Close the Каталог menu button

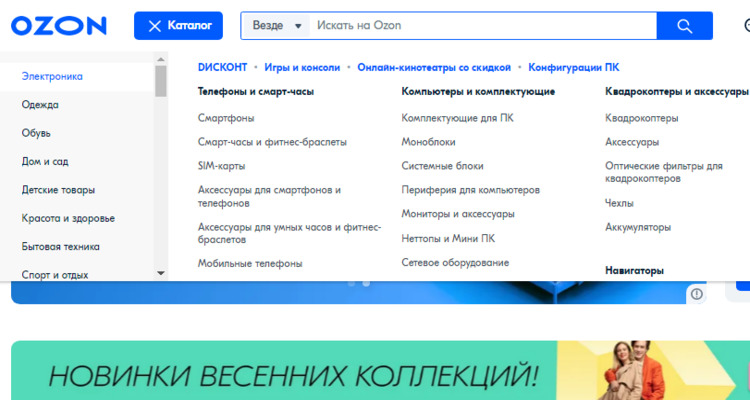click(x=178, y=26)
